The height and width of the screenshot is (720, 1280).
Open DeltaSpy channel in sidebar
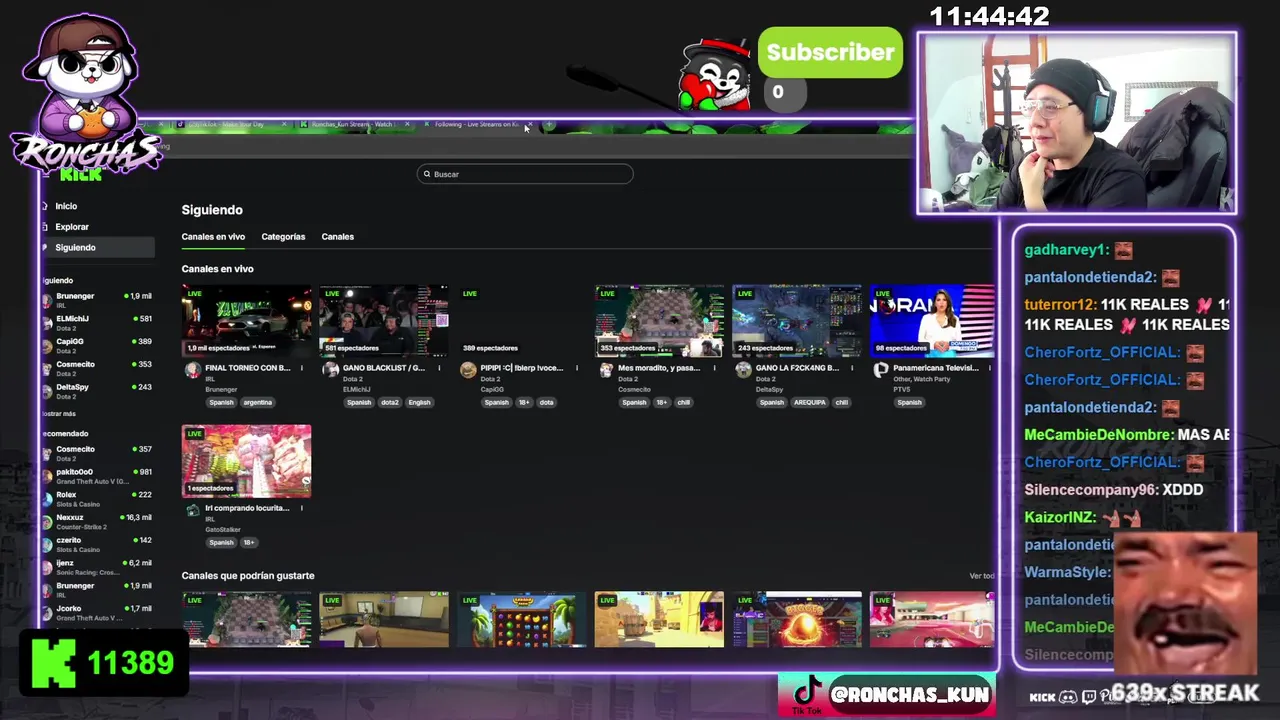[x=97, y=390]
